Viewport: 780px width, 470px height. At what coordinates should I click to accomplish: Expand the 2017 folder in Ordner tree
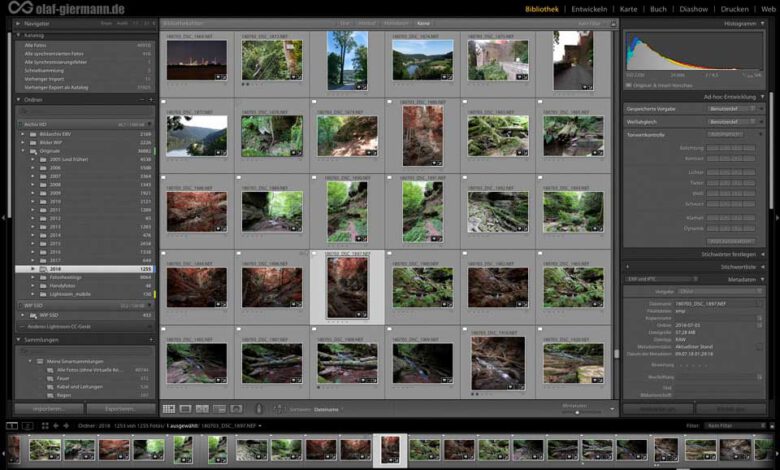(x=32, y=261)
